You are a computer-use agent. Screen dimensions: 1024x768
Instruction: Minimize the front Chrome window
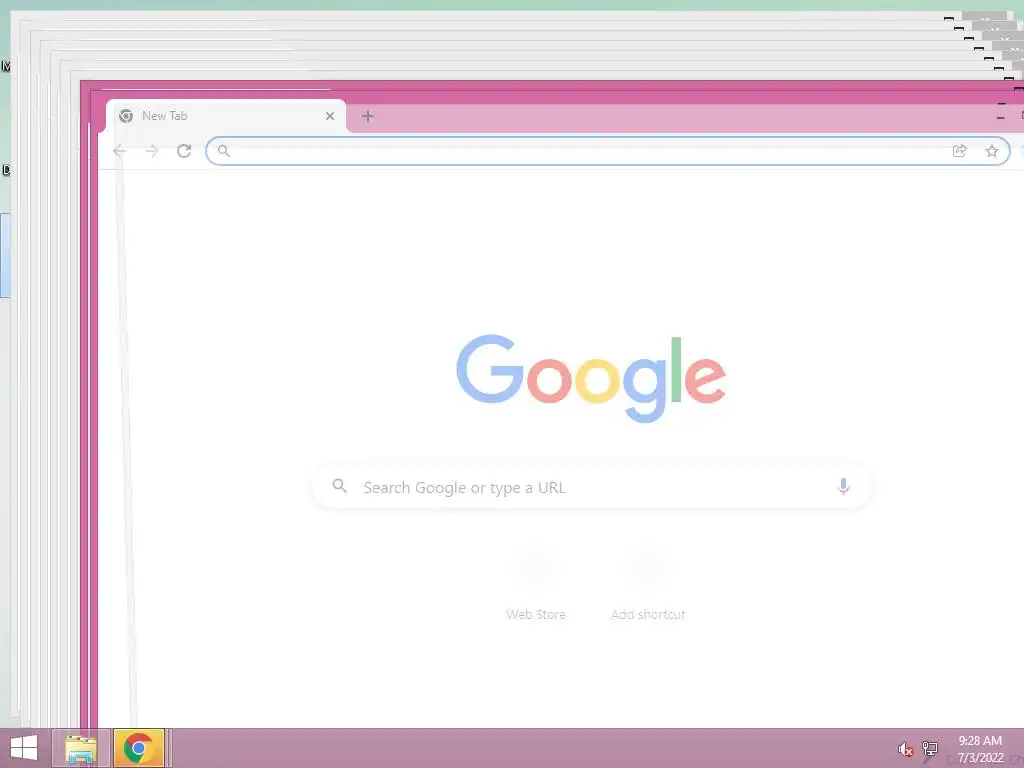(x=1000, y=118)
